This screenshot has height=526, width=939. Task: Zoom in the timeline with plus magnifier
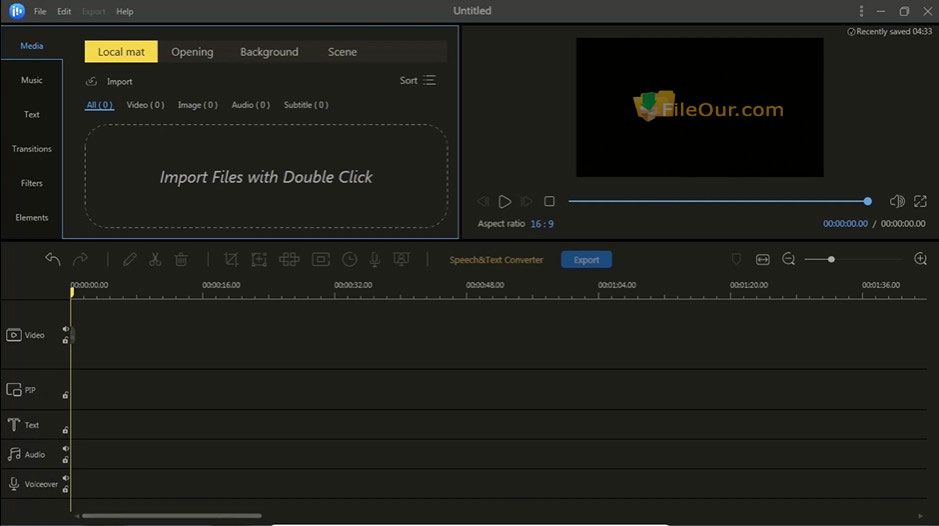pos(920,259)
